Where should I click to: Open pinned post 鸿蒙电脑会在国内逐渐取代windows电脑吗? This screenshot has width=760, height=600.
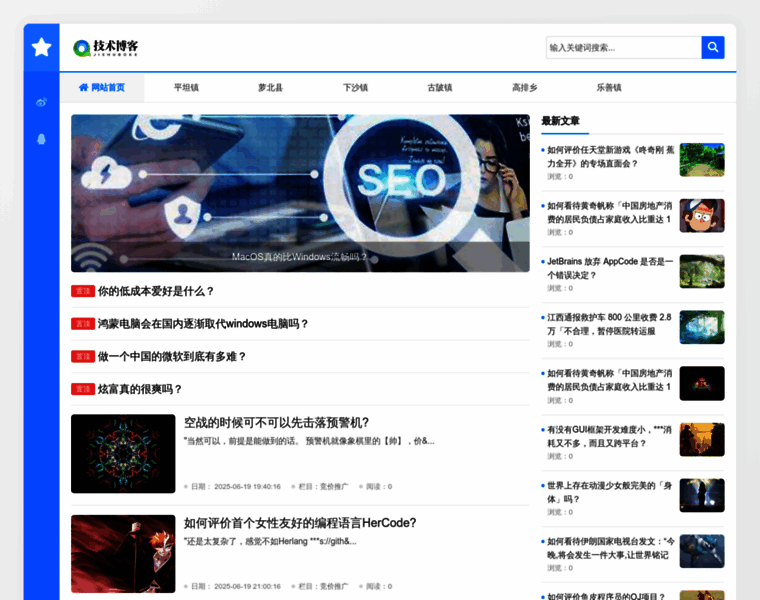203,323
